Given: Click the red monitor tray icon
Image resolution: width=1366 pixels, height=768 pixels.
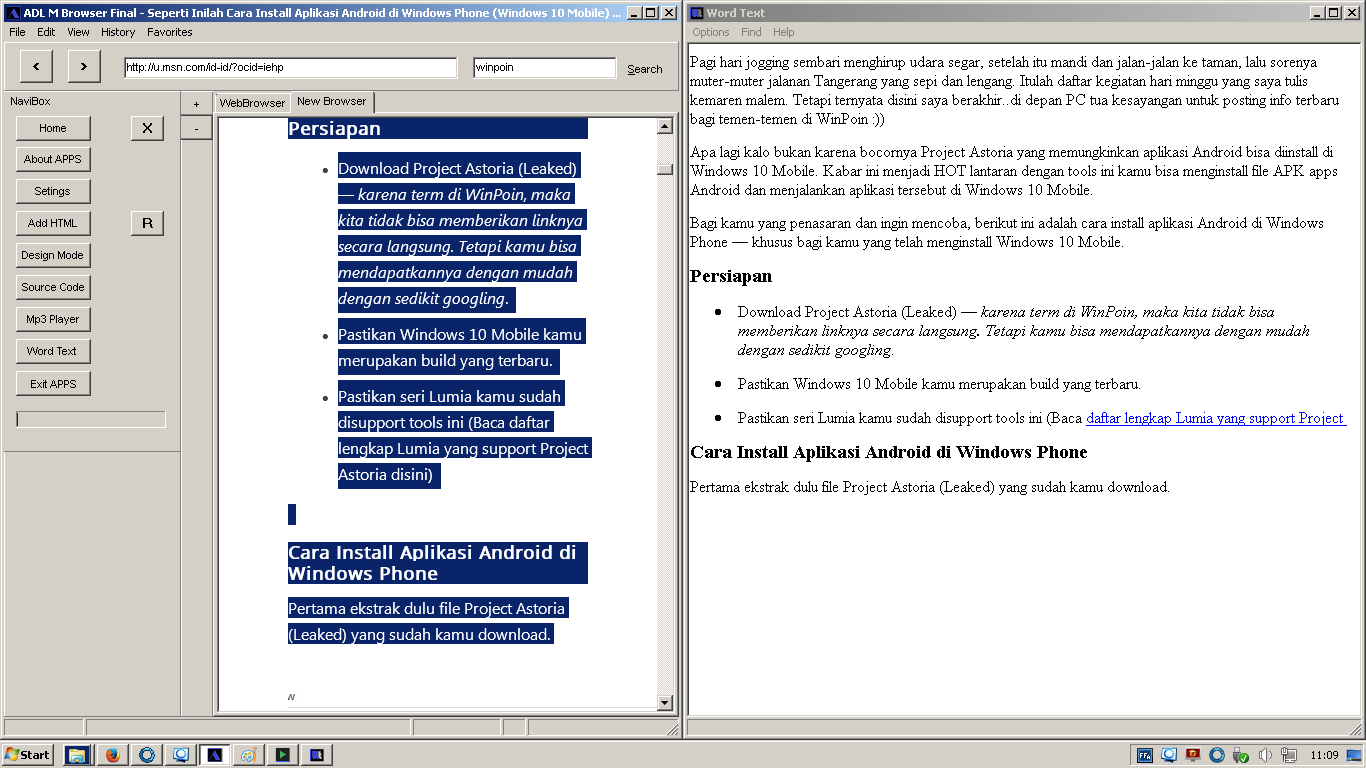Looking at the screenshot, I should coord(1193,755).
